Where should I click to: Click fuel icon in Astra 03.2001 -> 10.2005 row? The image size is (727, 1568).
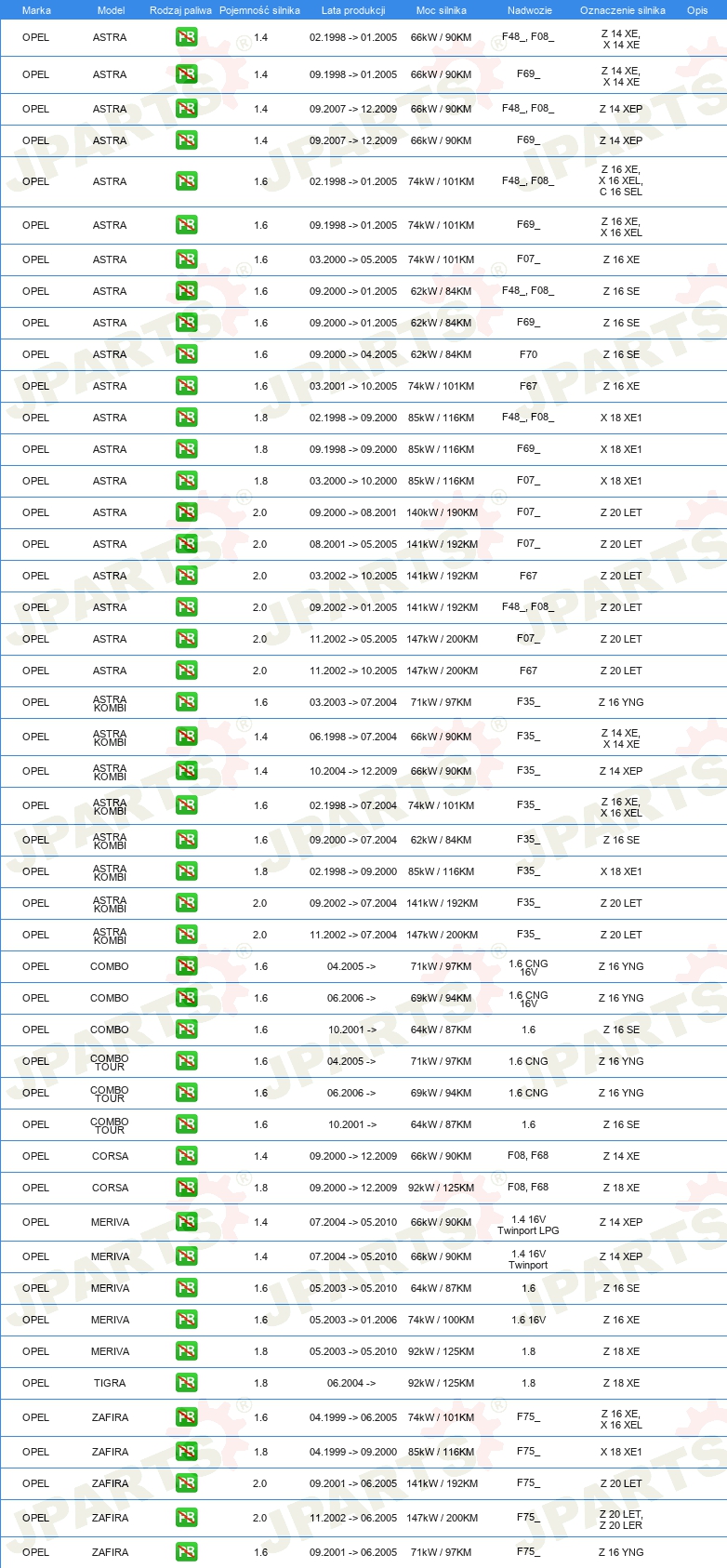pos(186,386)
